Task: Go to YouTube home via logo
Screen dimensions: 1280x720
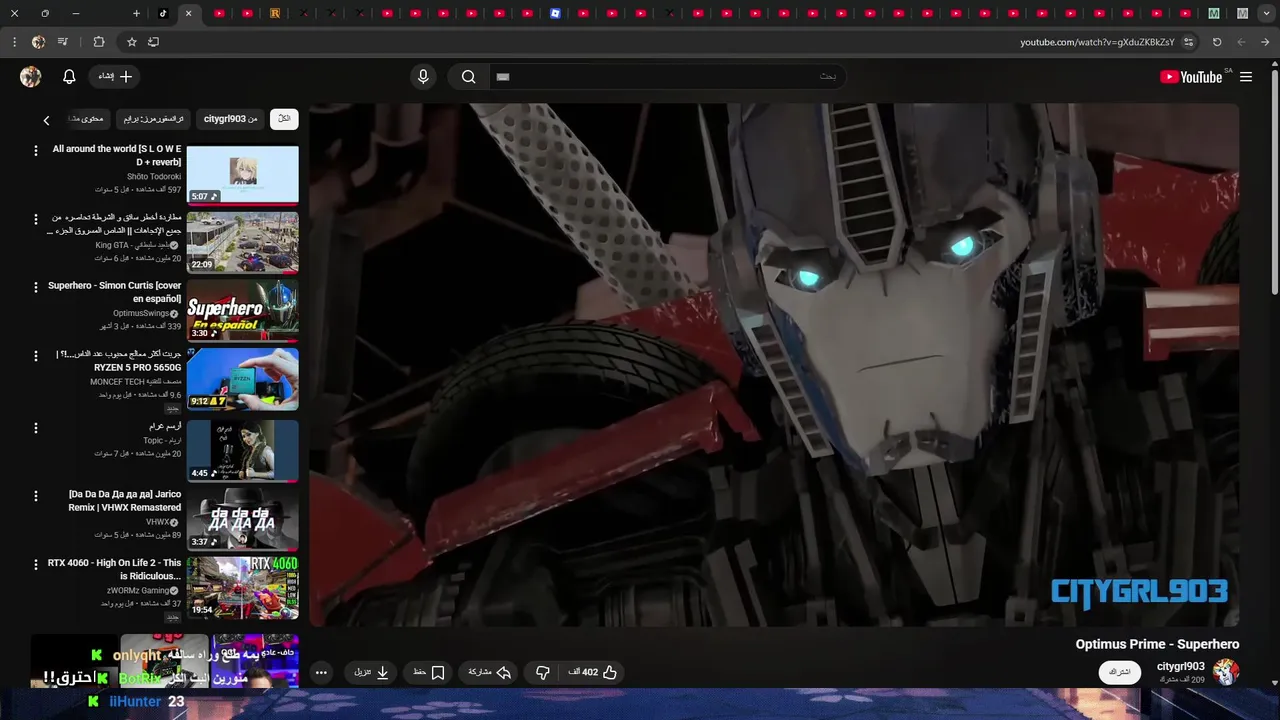Action: pyautogui.click(x=1191, y=77)
